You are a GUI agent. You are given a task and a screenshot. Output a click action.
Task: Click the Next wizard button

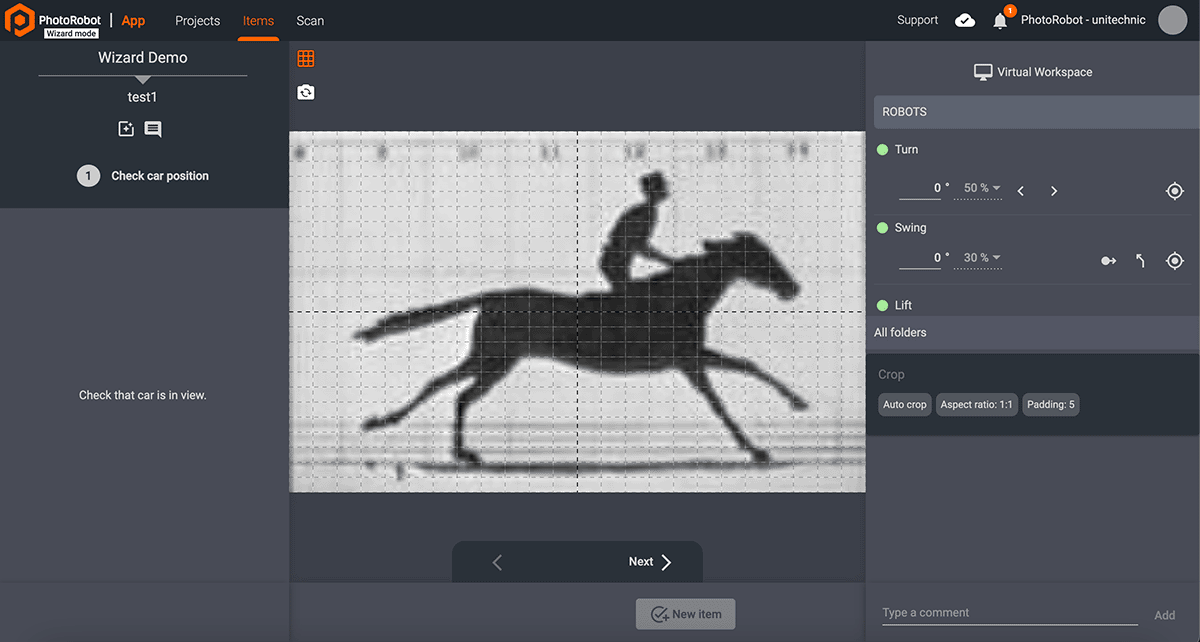pyautogui.click(x=650, y=562)
